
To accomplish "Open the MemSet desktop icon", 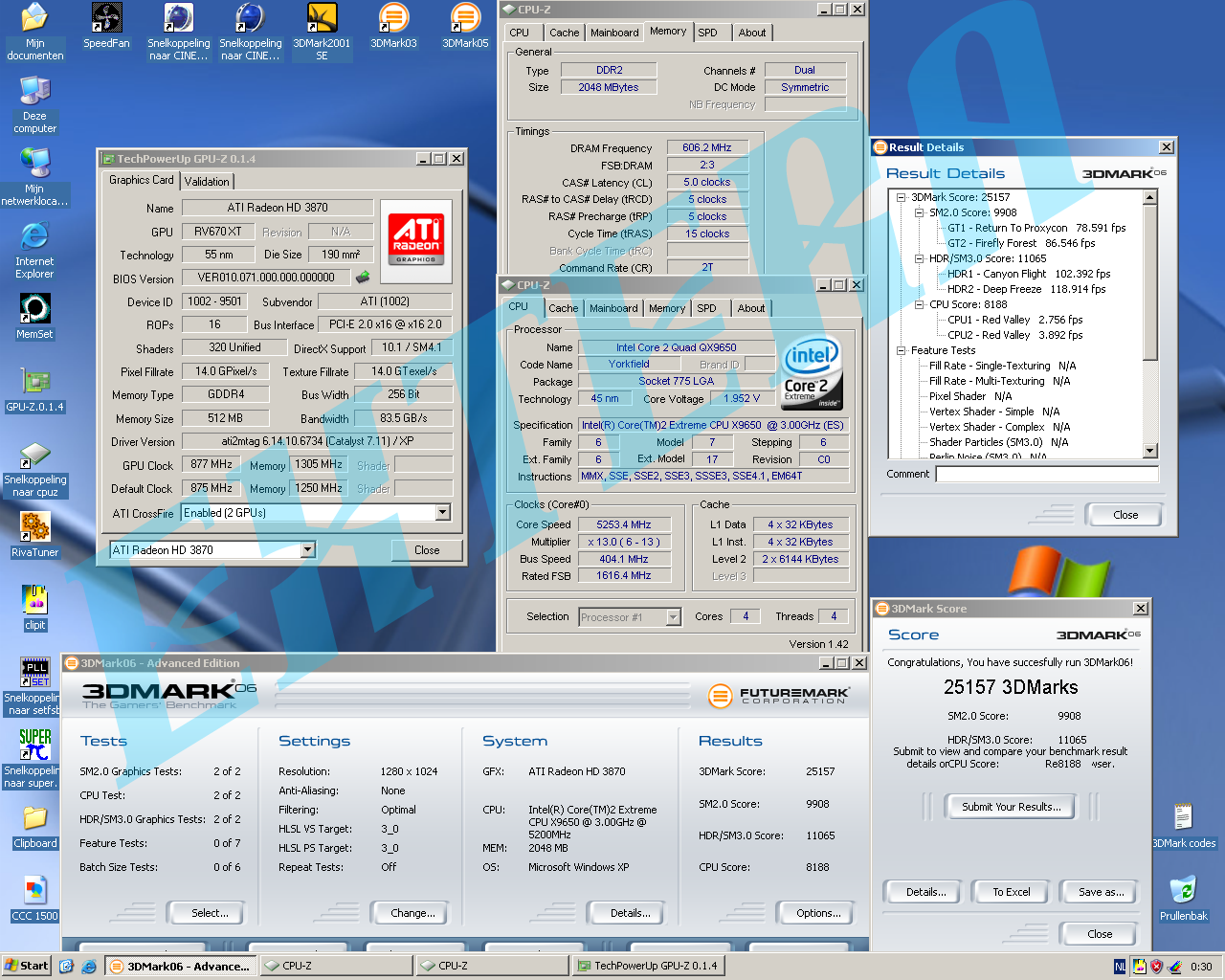I will pos(34,317).
